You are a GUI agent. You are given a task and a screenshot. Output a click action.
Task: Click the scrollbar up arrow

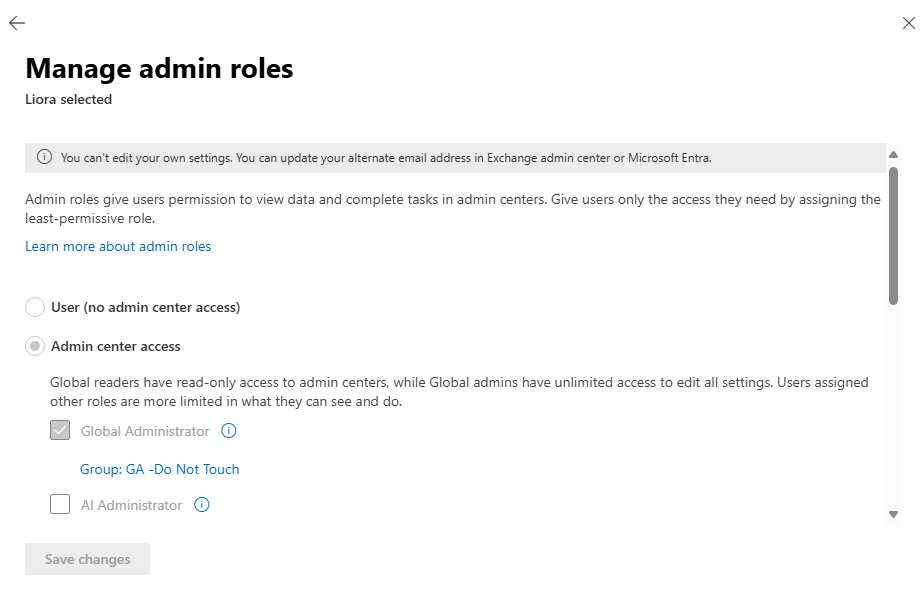coord(893,155)
